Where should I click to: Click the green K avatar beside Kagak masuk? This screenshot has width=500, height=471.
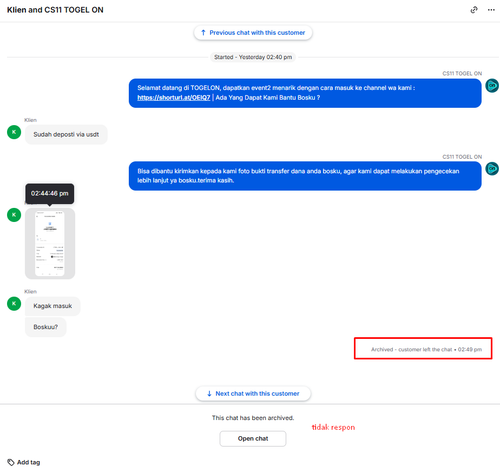[x=14, y=304]
